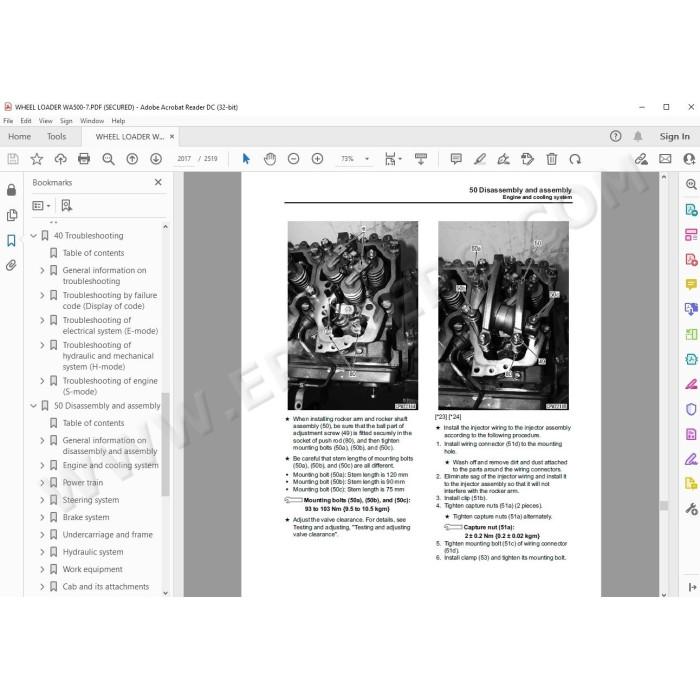Switch to the Home tab
Image resolution: width=700 pixels, height=700 pixels.
20,137
